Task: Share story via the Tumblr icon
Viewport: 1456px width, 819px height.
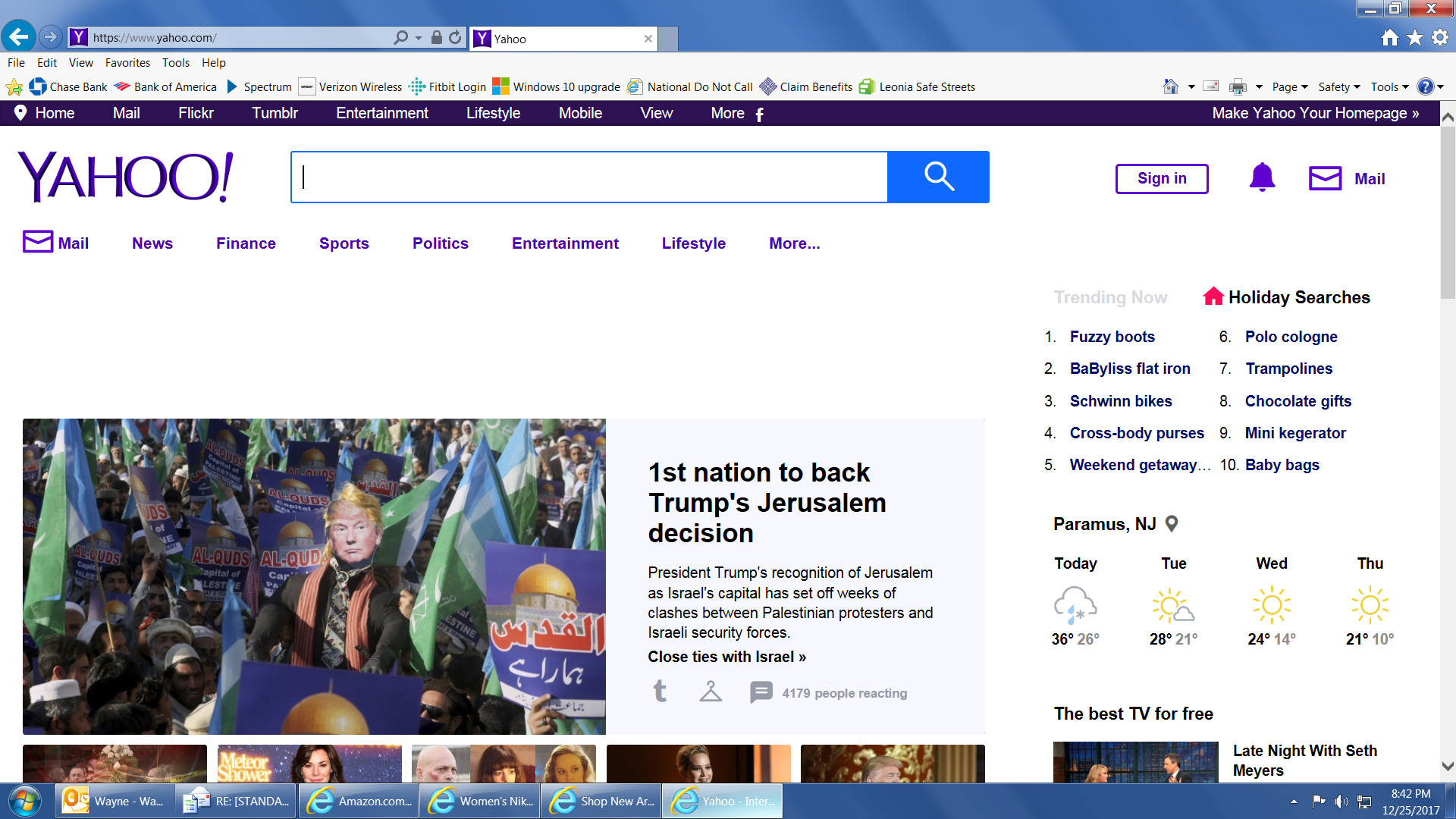Action: click(660, 692)
